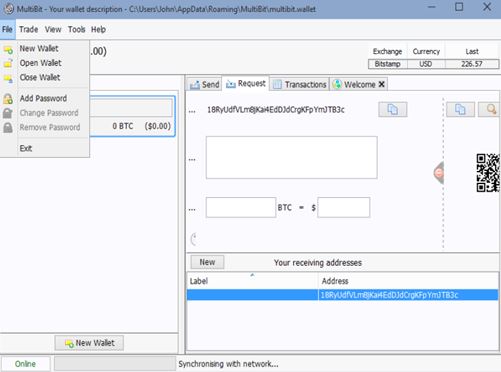Sort by the Label column header
This screenshot has height=372, width=501.
(252, 281)
